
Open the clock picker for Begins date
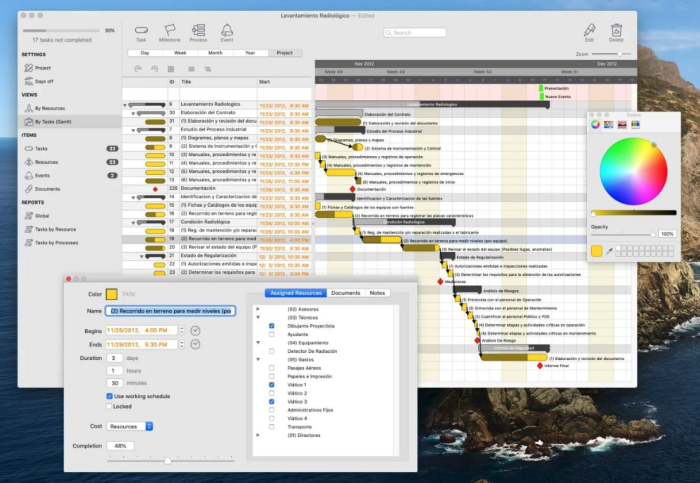tap(195, 329)
